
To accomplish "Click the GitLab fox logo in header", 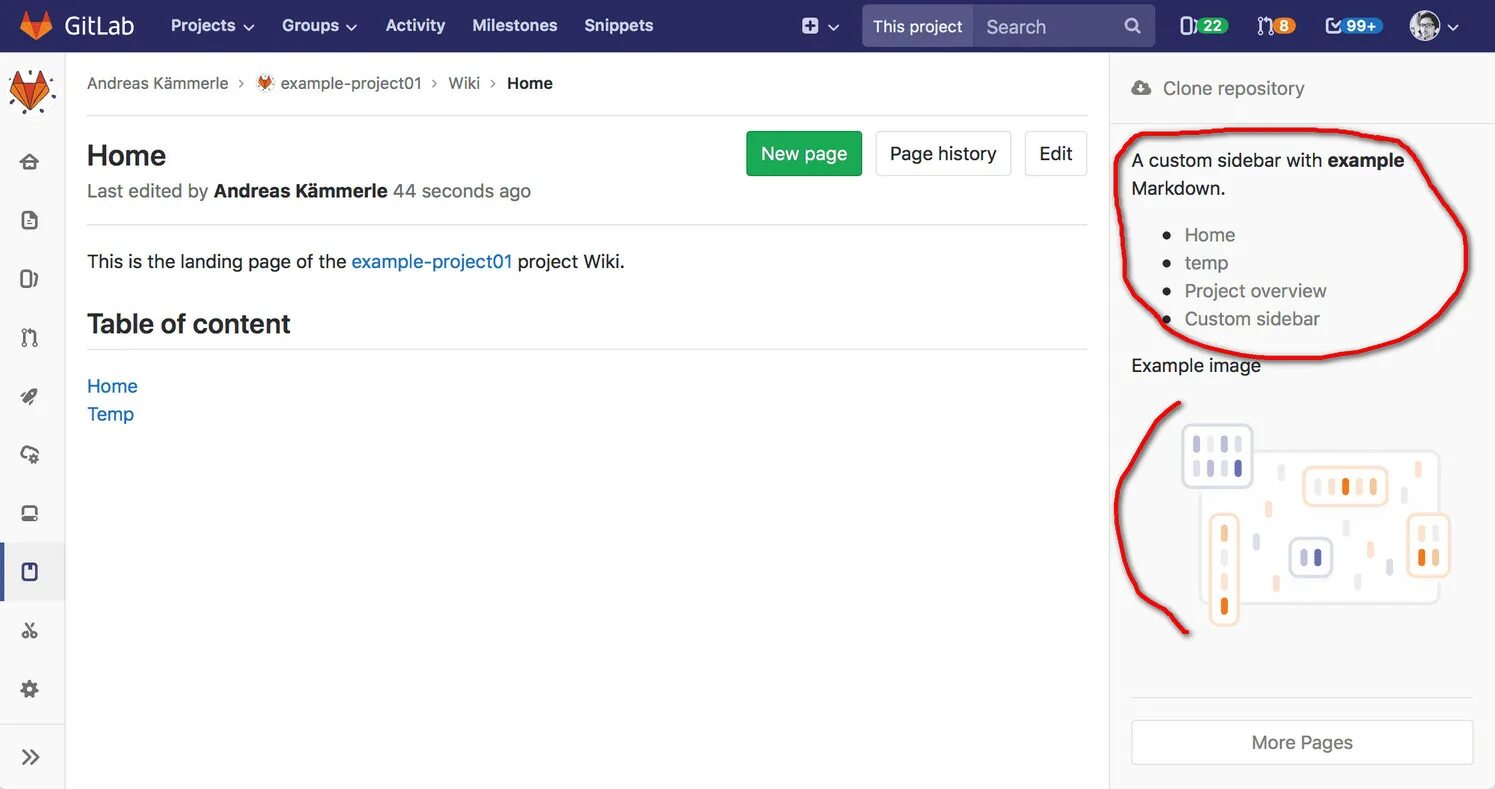I will tap(36, 25).
